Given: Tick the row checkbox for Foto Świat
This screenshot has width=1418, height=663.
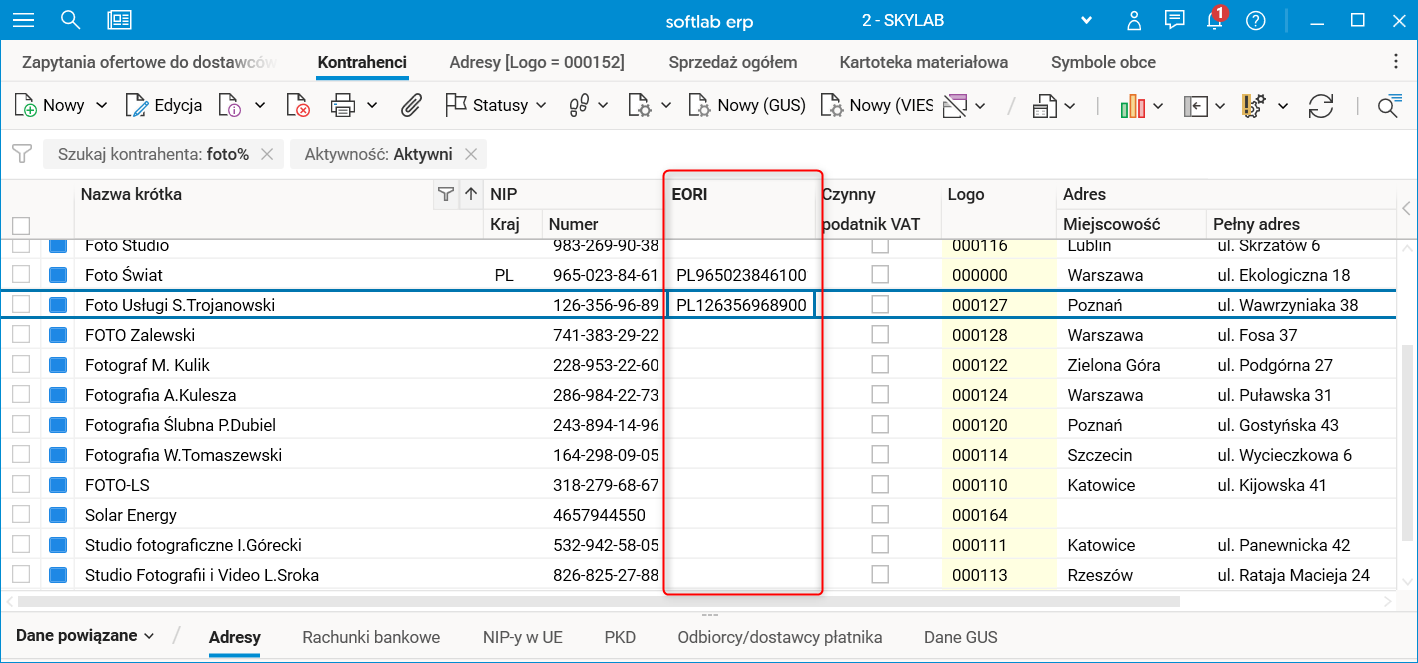Looking at the screenshot, I should pos(21,275).
